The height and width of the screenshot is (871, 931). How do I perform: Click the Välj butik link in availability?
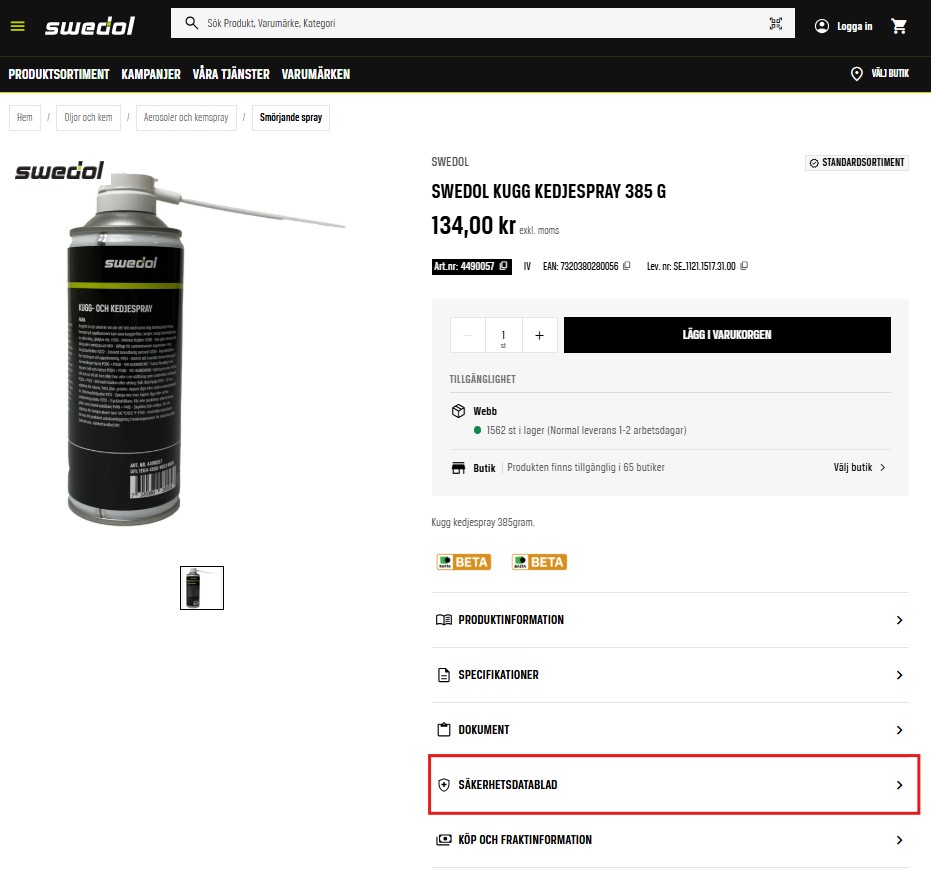pyautogui.click(x=859, y=467)
